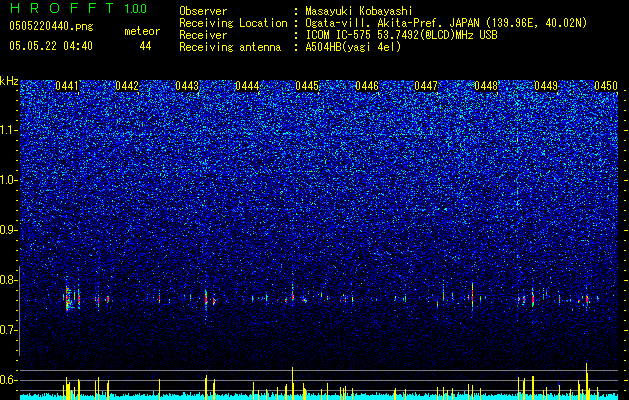
Task: Click the receiver ICOM IC-575 text
Action: pyautogui.click(x=339, y=35)
